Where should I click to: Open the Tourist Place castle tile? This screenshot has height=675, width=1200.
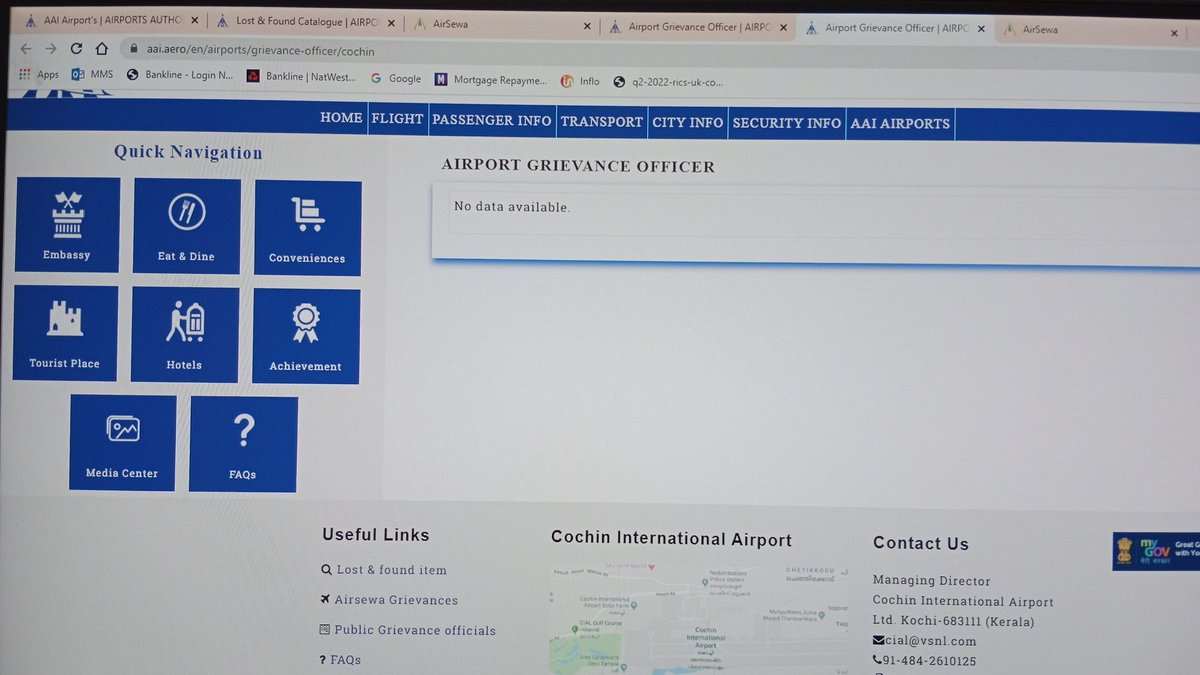pos(65,333)
